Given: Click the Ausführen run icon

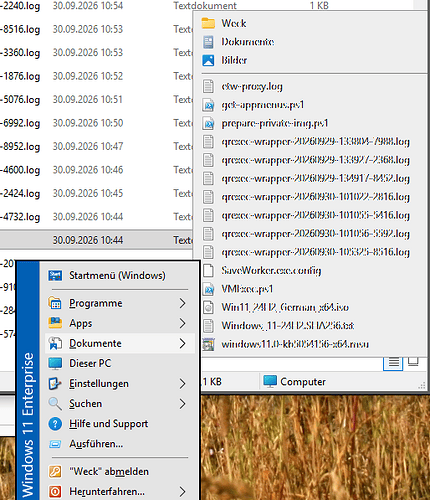Looking at the screenshot, I should tap(55, 444).
